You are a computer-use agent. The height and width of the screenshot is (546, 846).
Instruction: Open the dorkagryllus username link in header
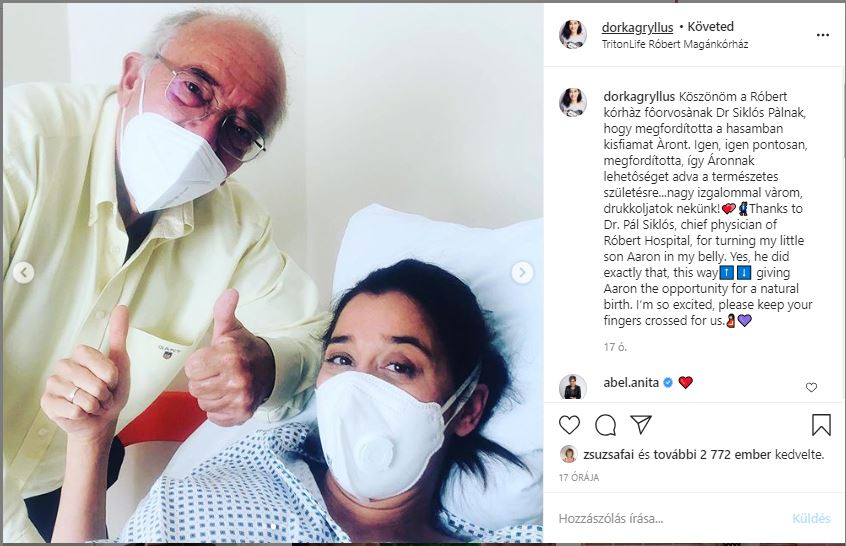click(637, 27)
